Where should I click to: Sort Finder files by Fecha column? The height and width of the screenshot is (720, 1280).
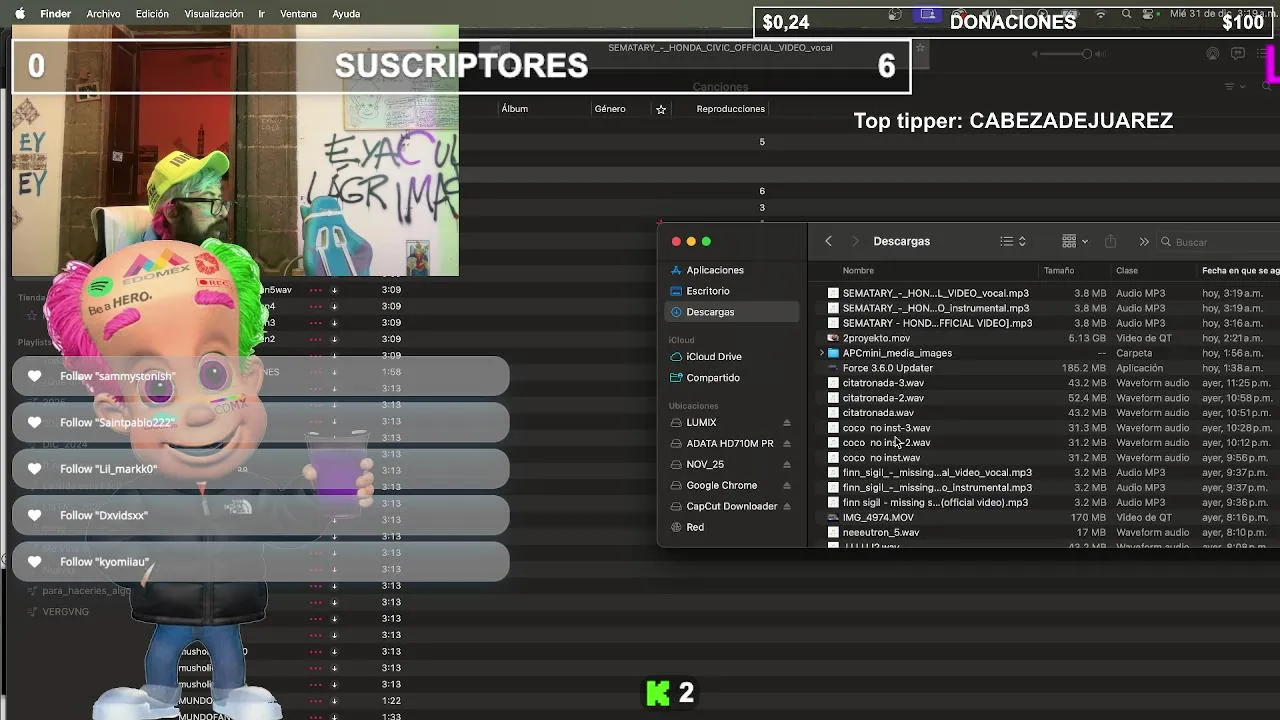tap(1240, 271)
